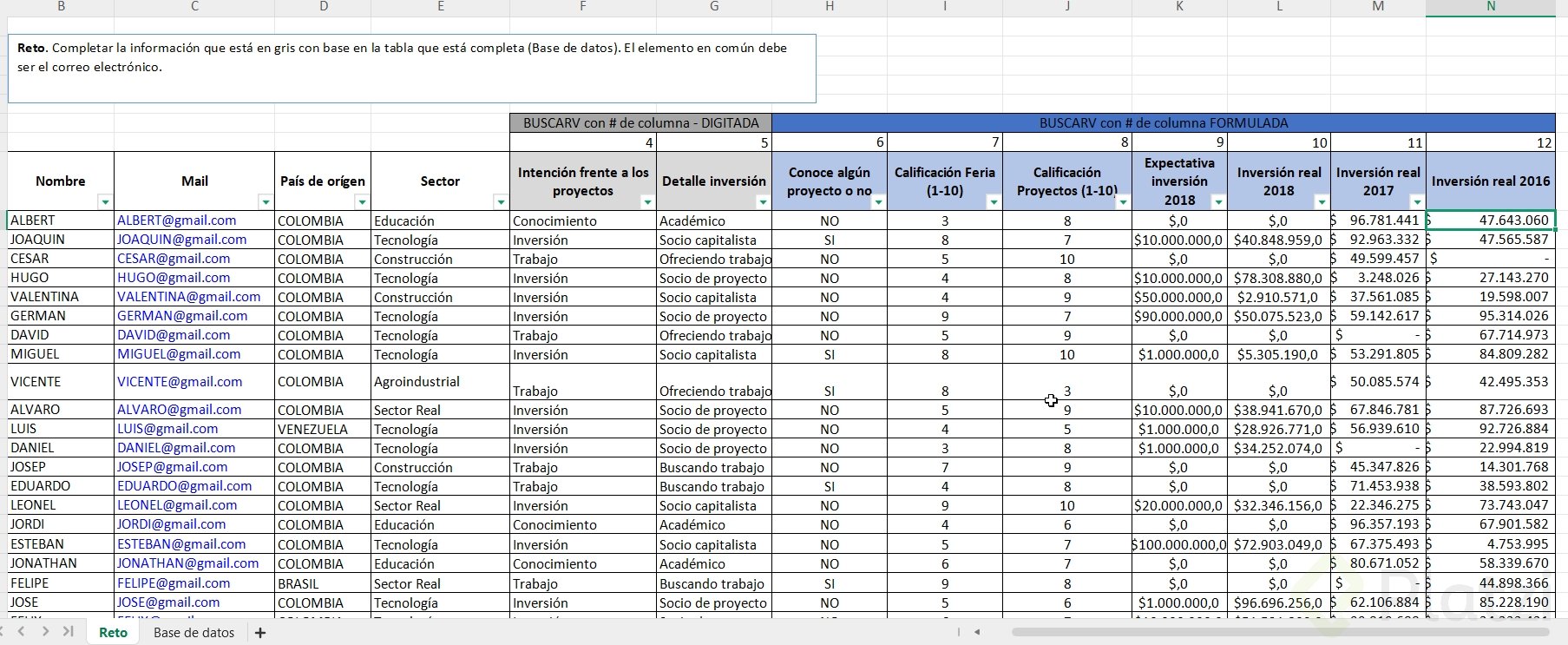1568x645 pixels.
Task: Select the 80.671.052 inversión 2017 cell
Action: pos(1378,563)
